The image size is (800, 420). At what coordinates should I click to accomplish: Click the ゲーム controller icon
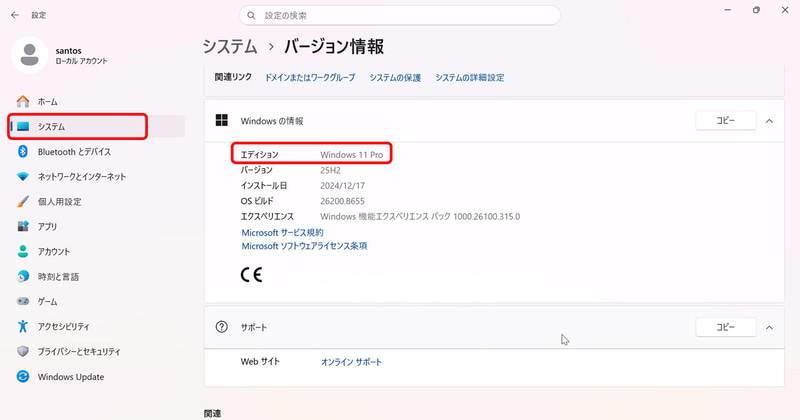(23, 302)
